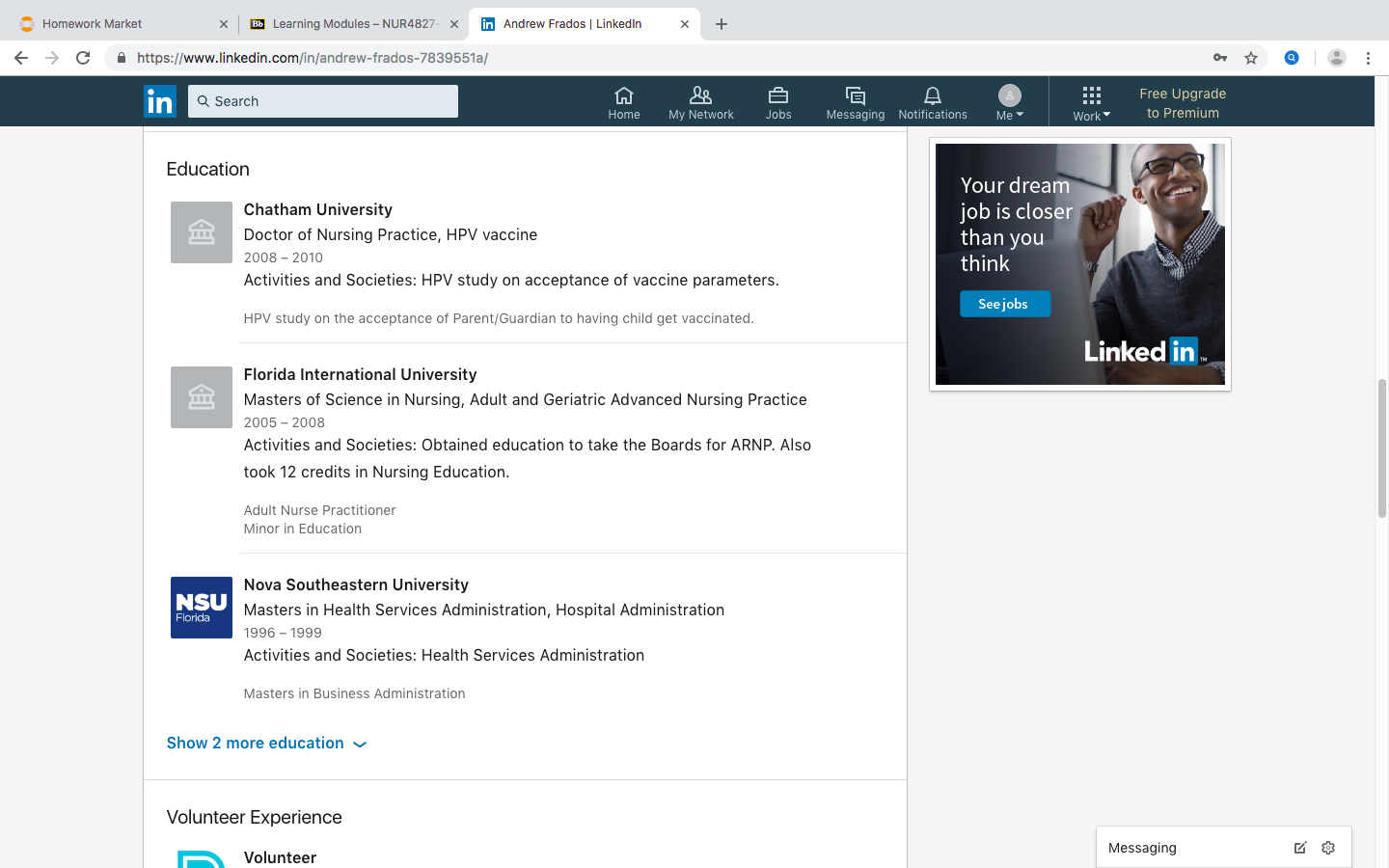Open the Chrome profile avatar icon
Screen dimensions: 1389x868
(1337, 58)
